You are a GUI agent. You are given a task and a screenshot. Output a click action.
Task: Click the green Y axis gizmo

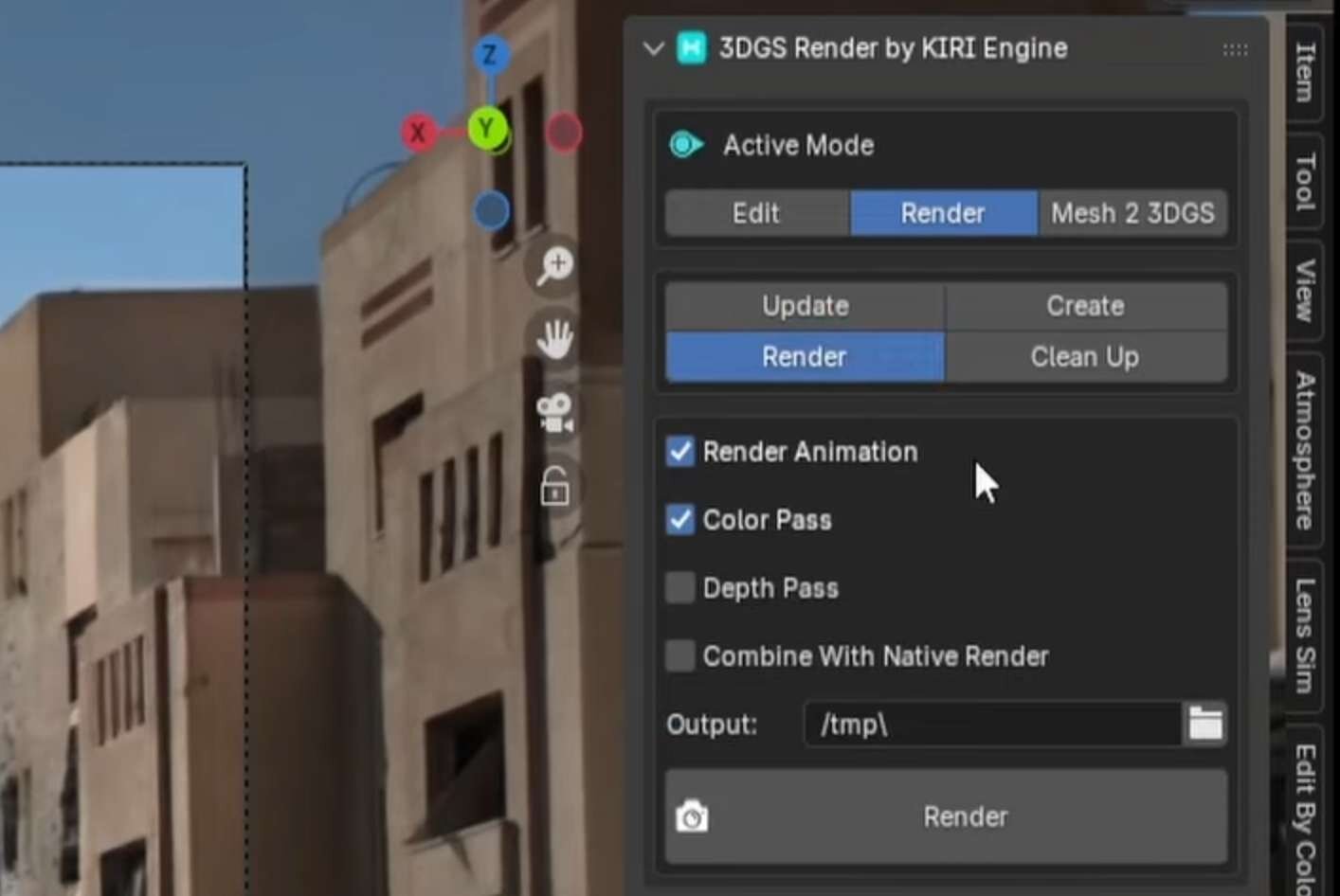[x=487, y=128]
